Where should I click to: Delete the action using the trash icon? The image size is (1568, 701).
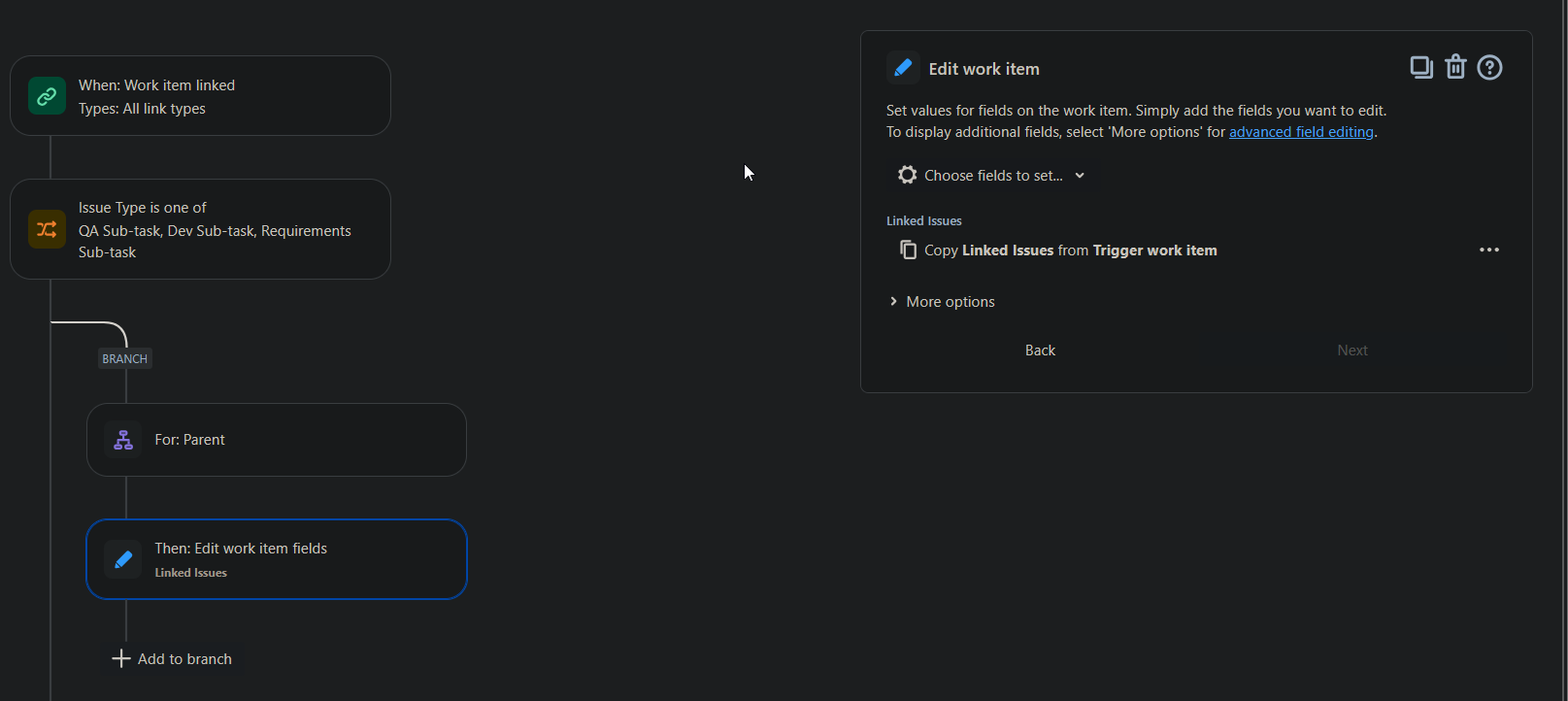pyautogui.click(x=1455, y=67)
